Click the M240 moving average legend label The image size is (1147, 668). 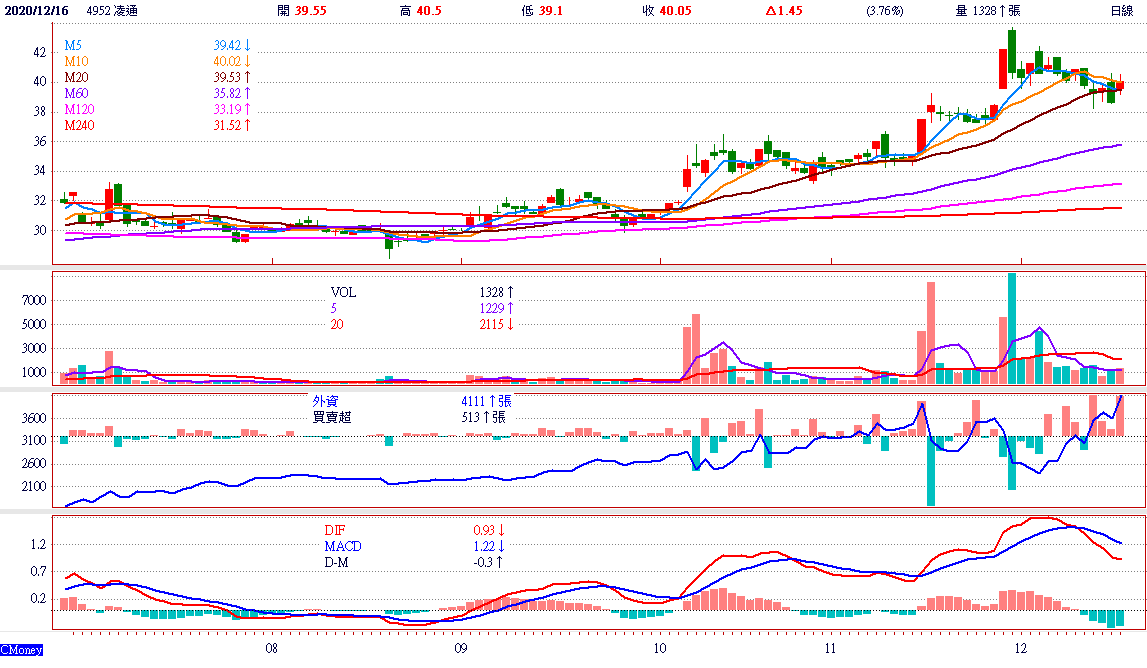click(x=81, y=125)
